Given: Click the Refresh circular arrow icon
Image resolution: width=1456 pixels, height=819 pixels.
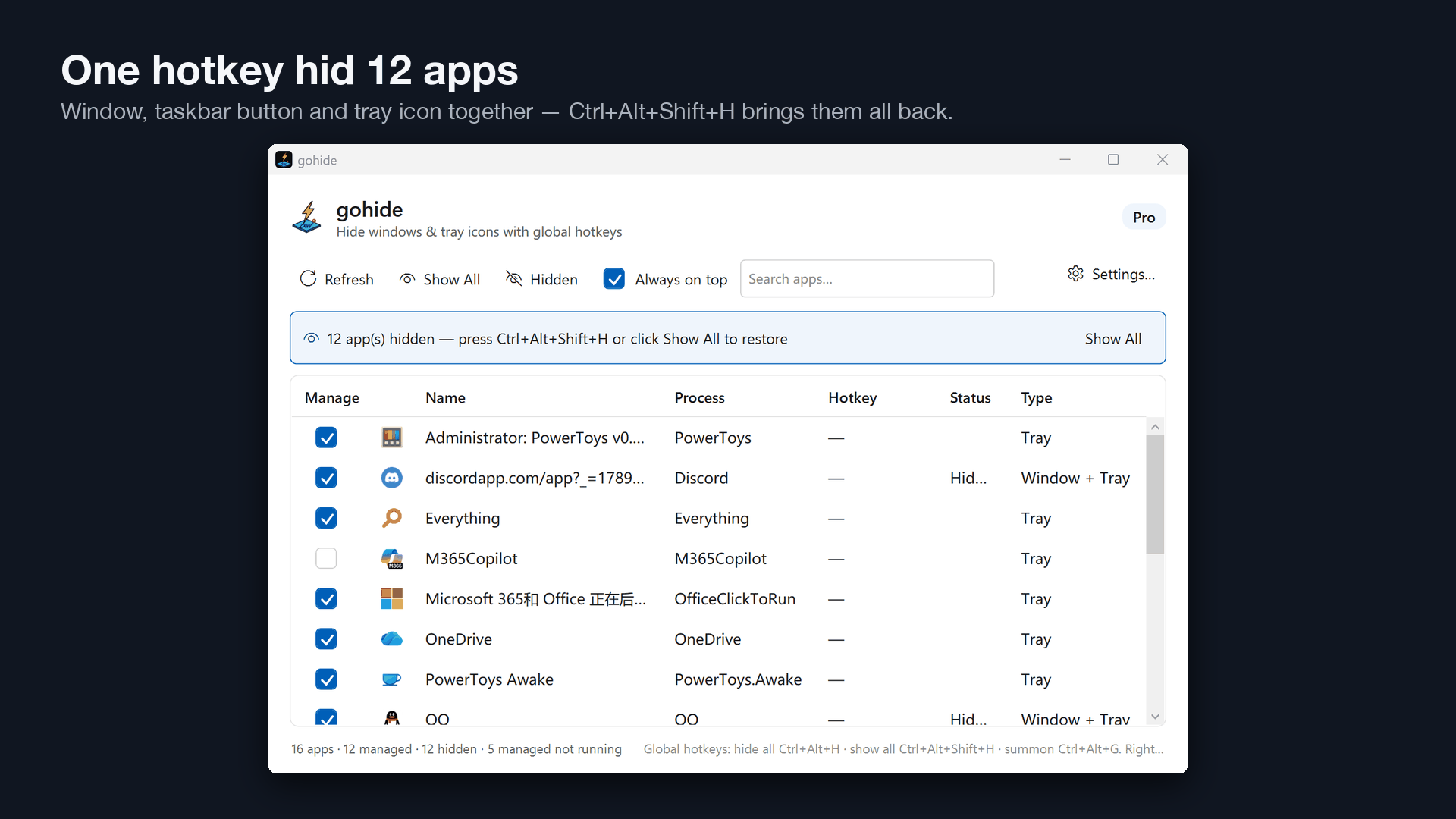Looking at the screenshot, I should (x=308, y=279).
